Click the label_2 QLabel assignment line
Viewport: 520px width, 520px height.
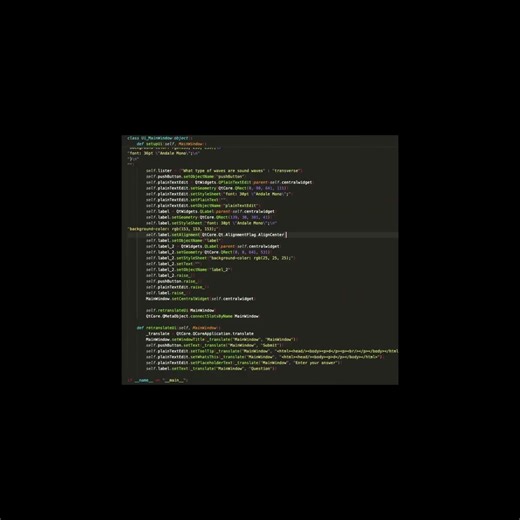click(213, 246)
